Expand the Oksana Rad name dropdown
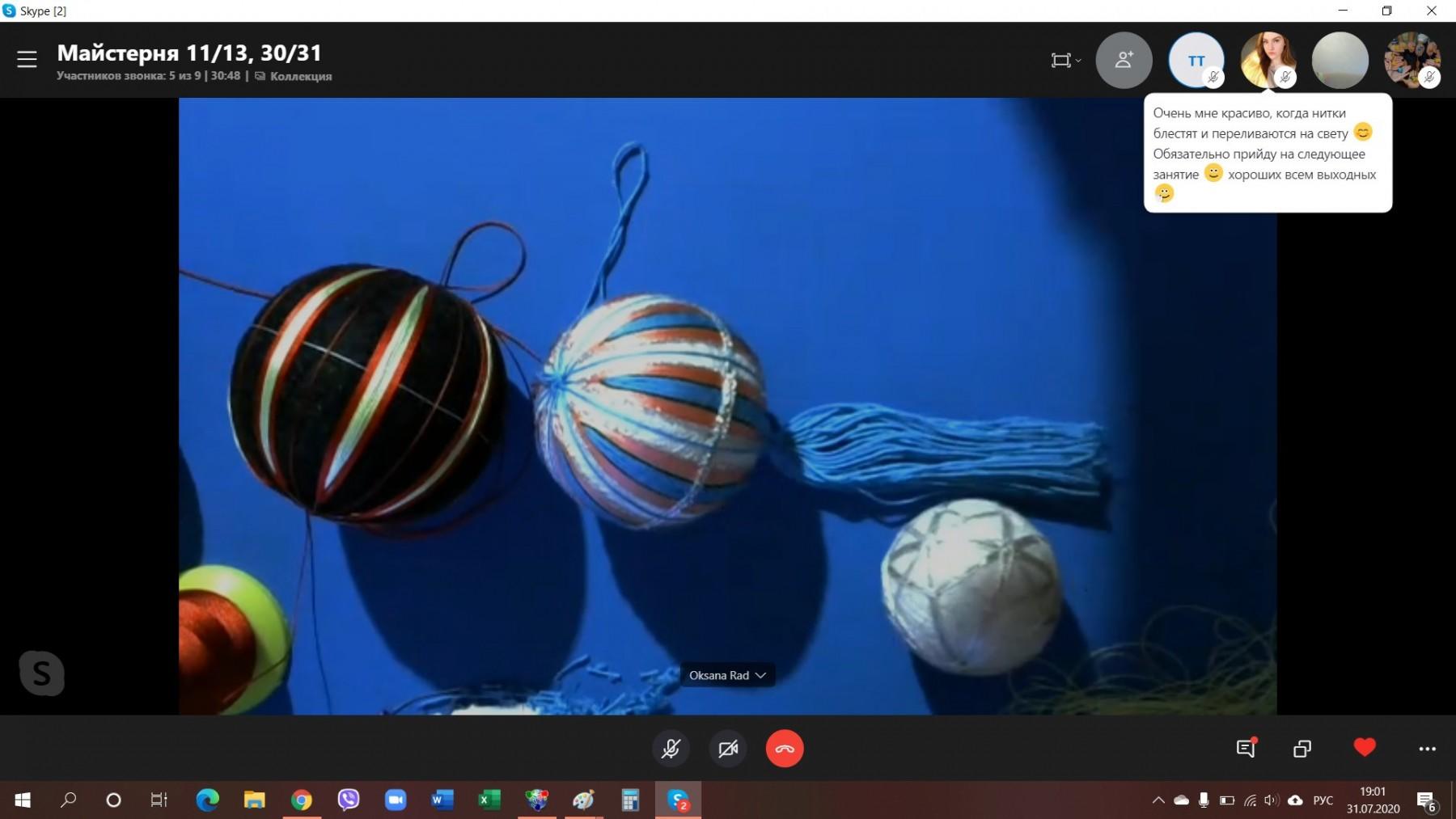 click(x=727, y=675)
